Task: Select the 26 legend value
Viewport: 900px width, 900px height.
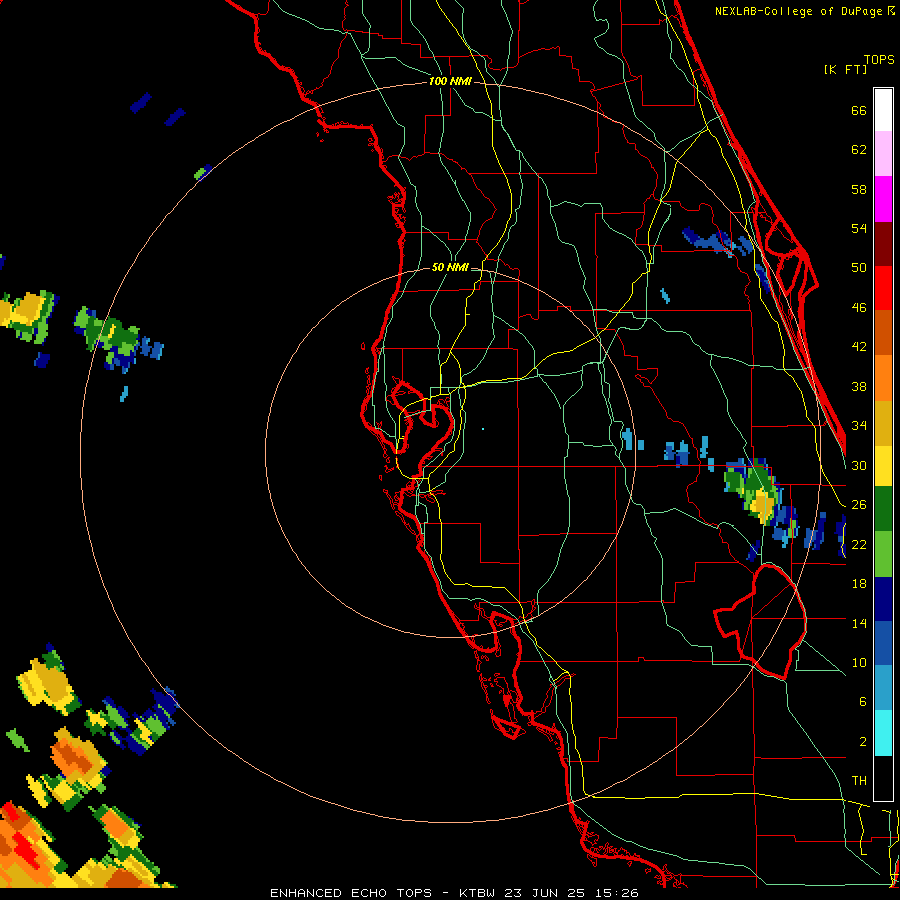Action: (859, 505)
